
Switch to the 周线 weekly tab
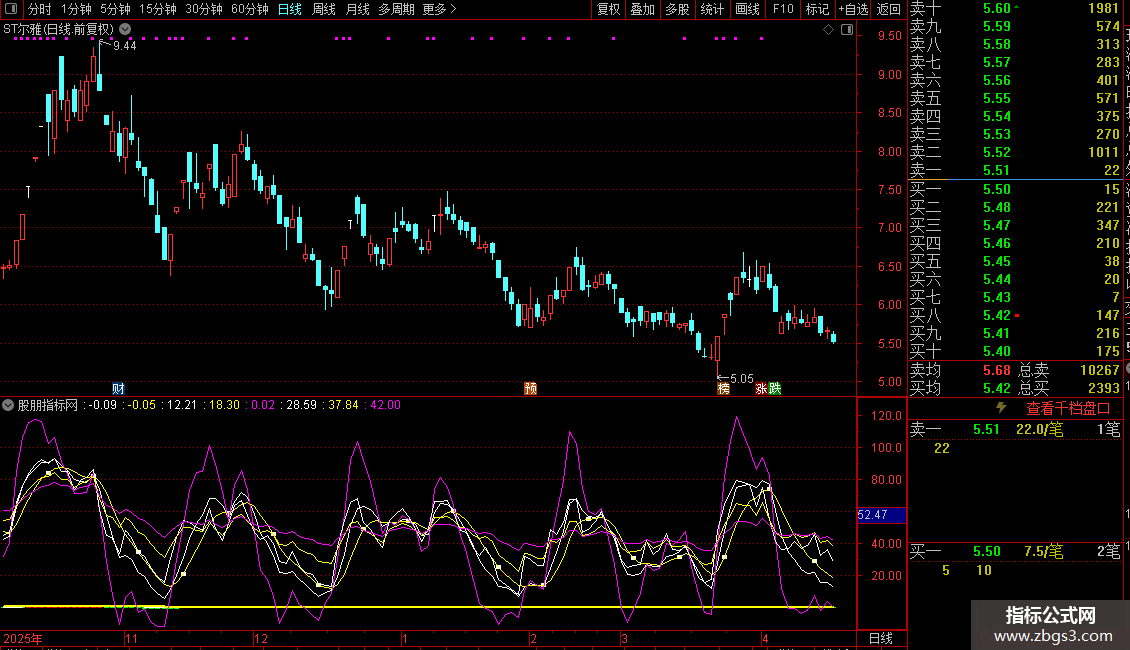tap(324, 9)
